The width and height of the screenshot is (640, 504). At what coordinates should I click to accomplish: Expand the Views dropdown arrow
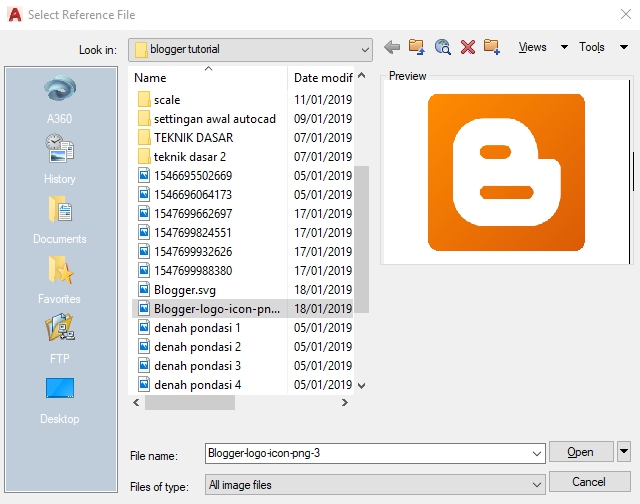564,47
